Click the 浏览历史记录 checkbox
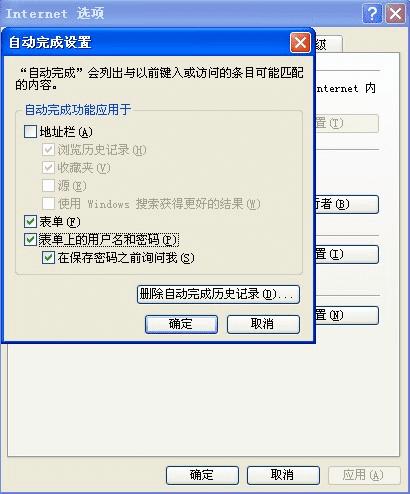The height and width of the screenshot is (494, 410). [48, 150]
